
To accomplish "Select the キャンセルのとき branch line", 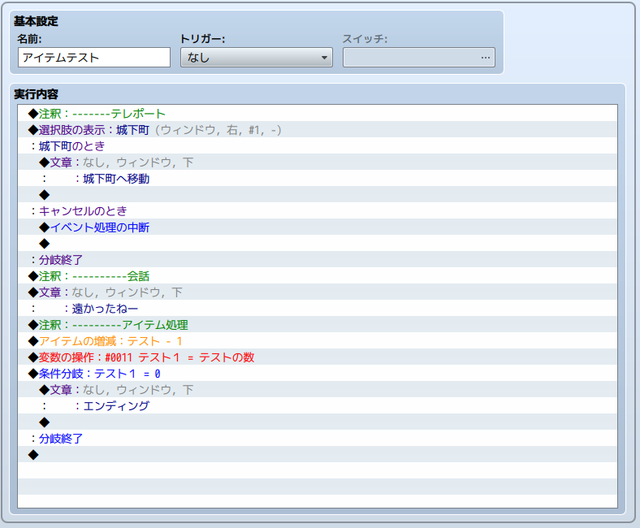I will coord(318,211).
